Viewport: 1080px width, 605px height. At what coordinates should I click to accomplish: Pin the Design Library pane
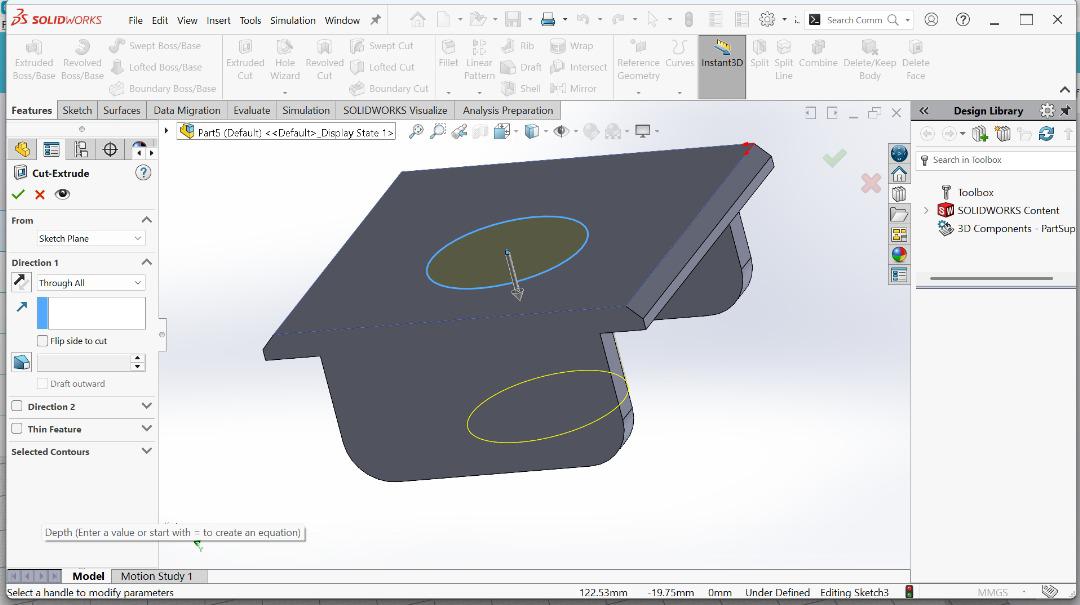click(1065, 110)
